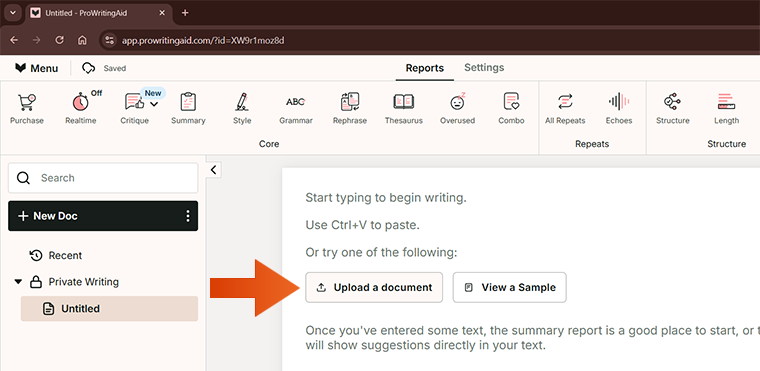
Task: Open the Combo report
Action: tap(511, 109)
